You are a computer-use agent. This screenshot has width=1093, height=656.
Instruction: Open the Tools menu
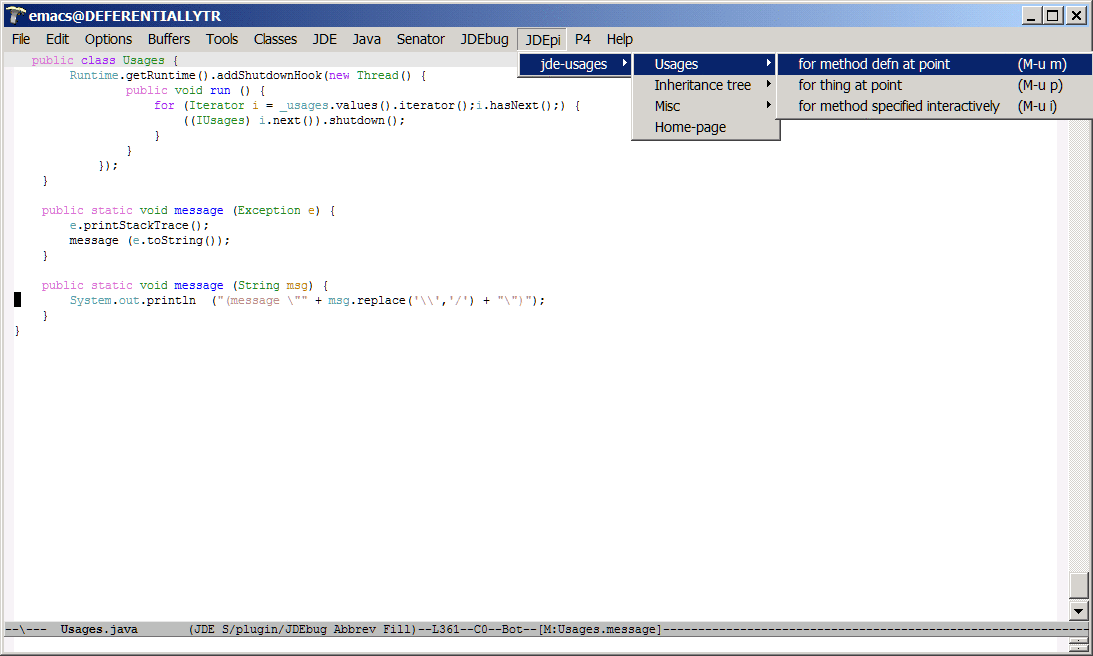click(x=222, y=39)
